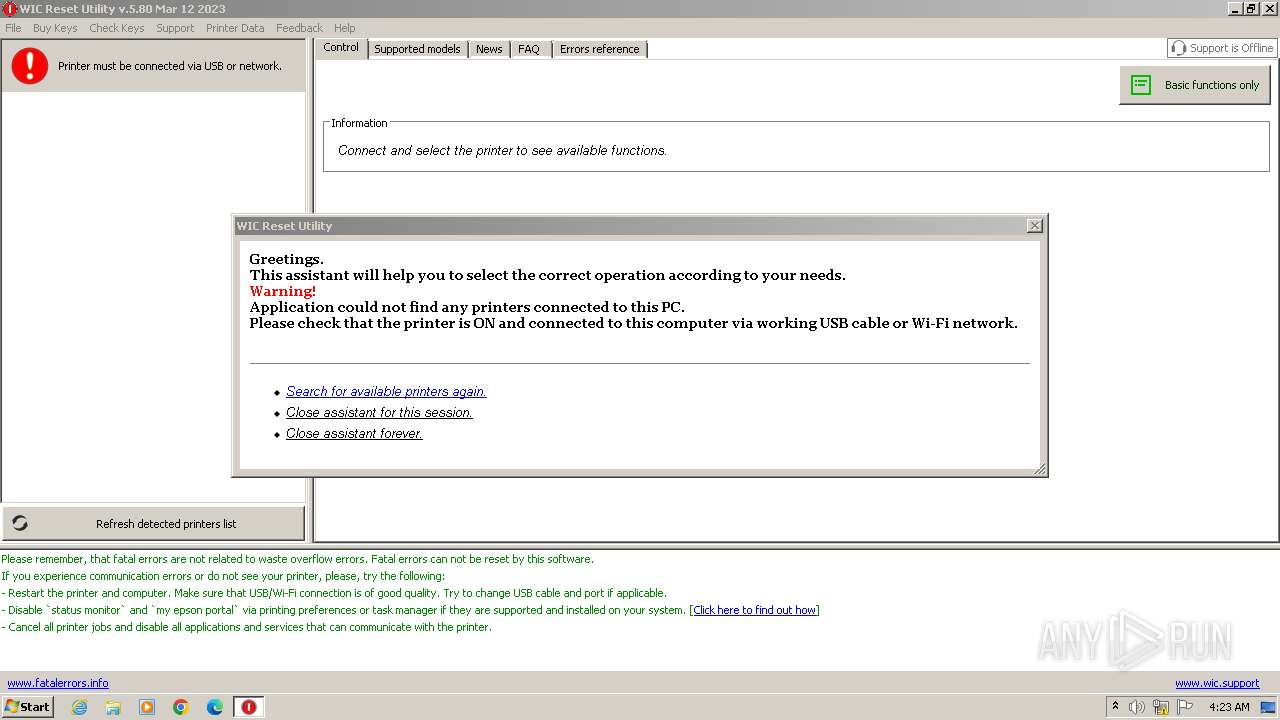Viewport: 1280px width, 720px height.
Task: Click the Windows Start button
Action: tap(28, 707)
